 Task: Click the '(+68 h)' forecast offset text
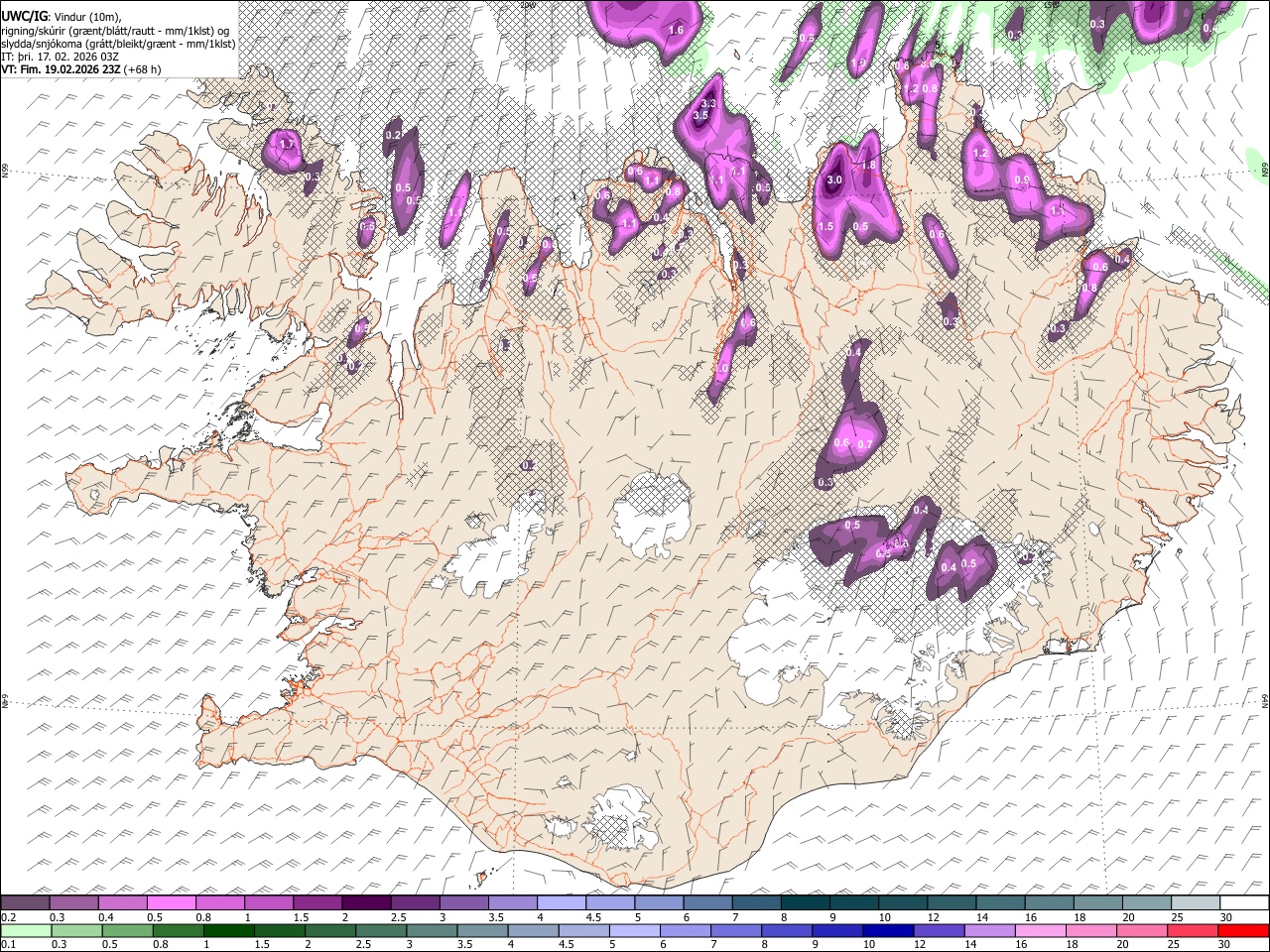coord(143,69)
